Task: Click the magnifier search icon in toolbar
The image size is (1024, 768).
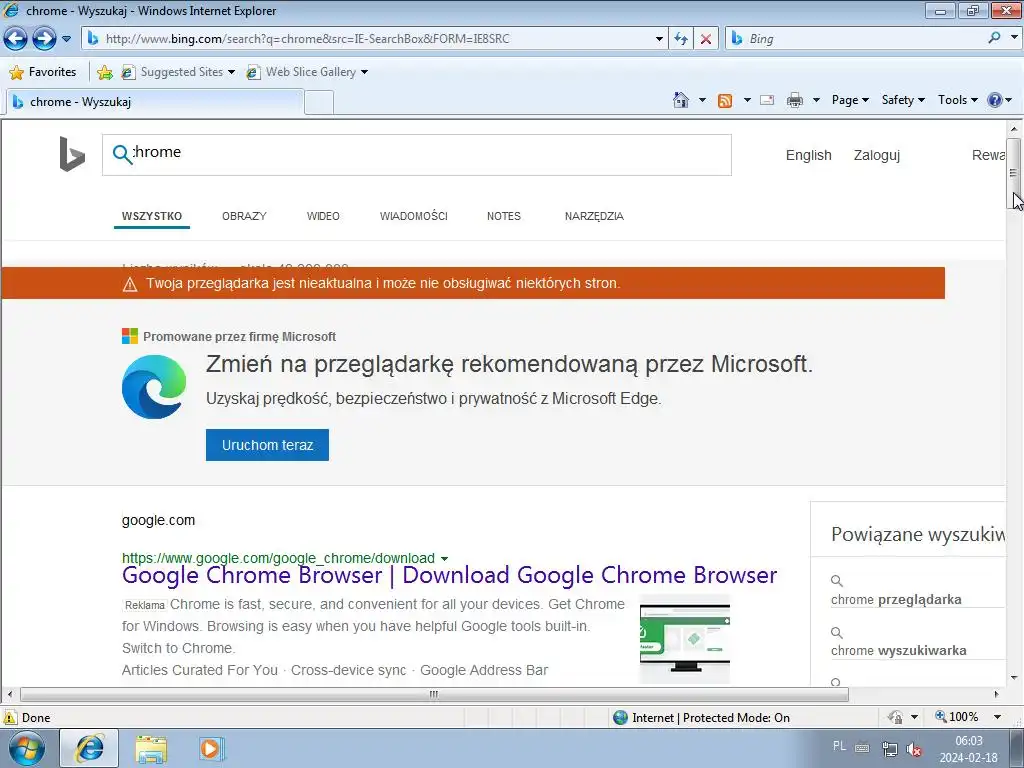Action: pyautogui.click(x=994, y=38)
